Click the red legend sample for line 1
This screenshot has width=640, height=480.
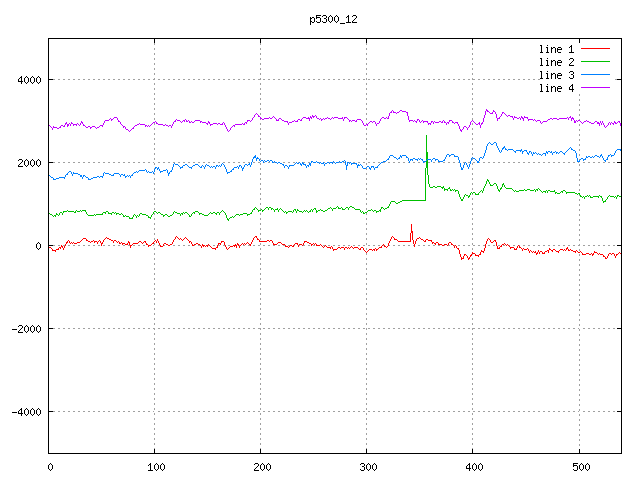pos(595,49)
